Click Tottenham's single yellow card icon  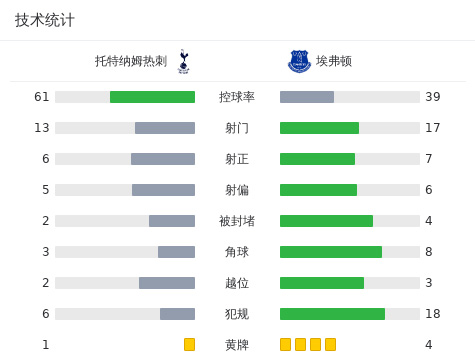click(x=189, y=345)
